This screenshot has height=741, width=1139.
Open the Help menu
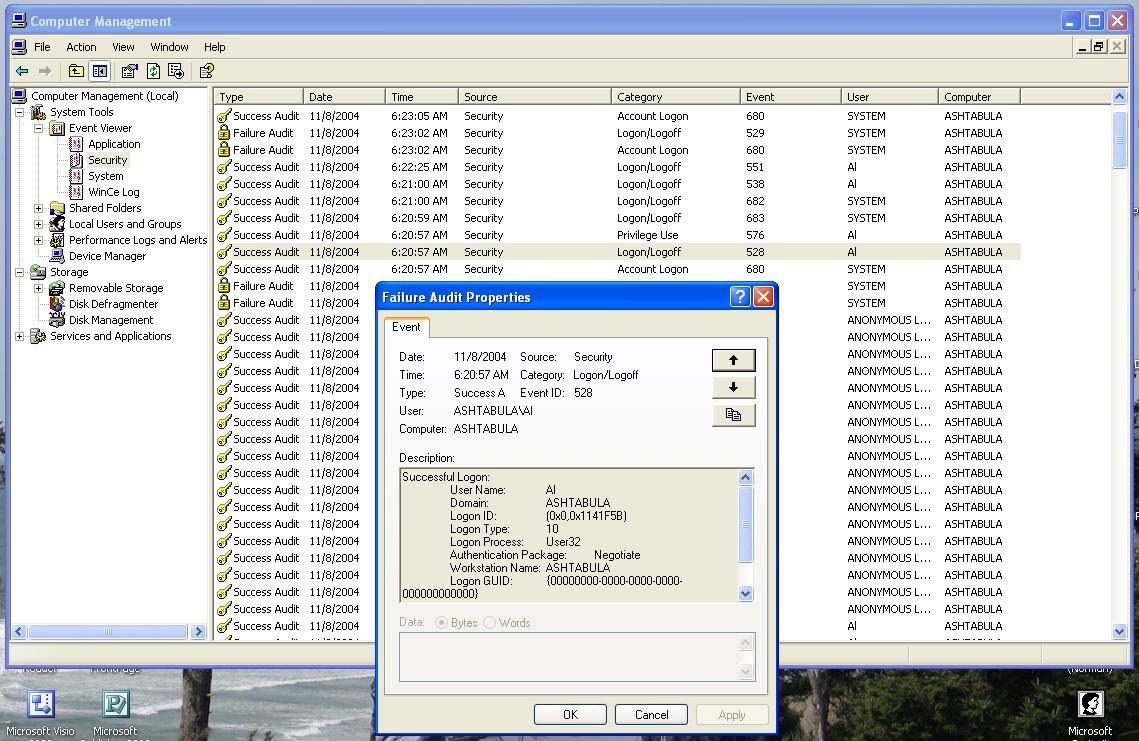pyautogui.click(x=214, y=47)
